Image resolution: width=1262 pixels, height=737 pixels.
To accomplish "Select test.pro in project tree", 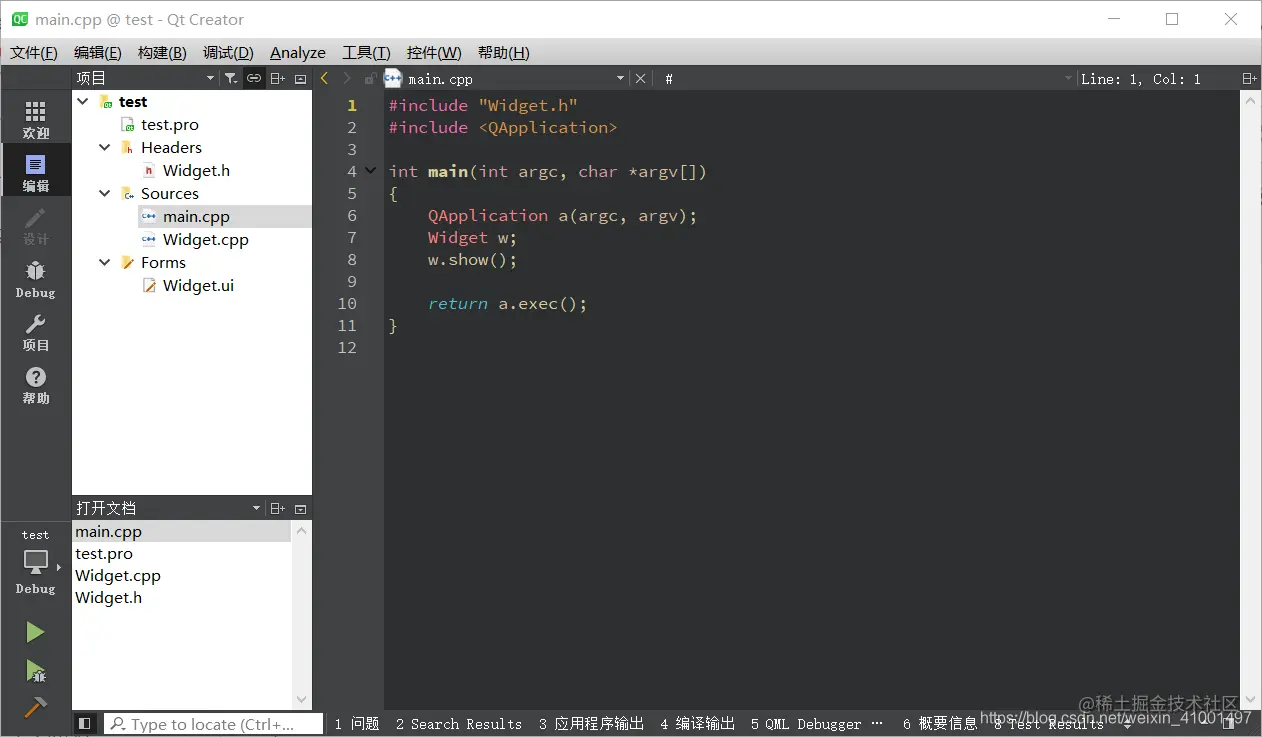I will (x=169, y=125).
